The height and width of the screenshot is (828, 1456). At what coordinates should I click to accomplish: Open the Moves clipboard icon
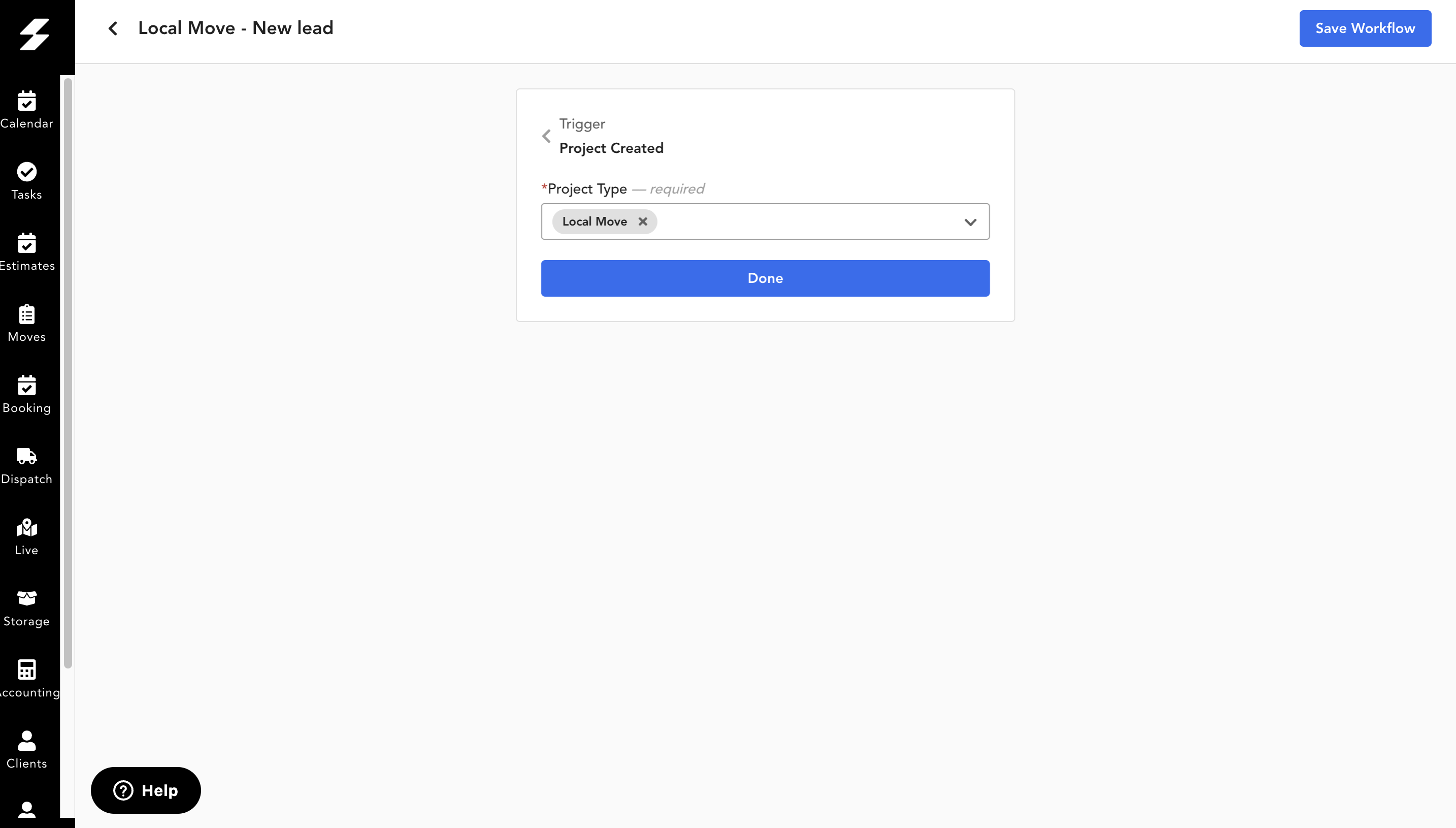point(27,314)
